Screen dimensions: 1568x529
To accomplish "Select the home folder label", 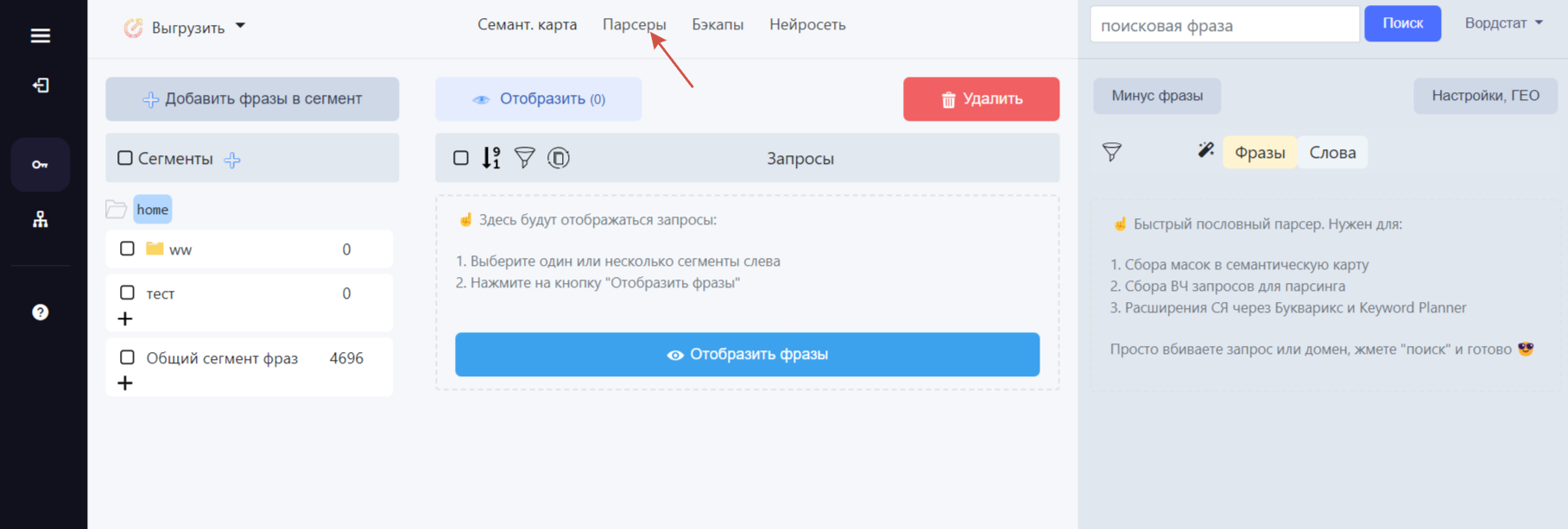I will tap(153, 209).
